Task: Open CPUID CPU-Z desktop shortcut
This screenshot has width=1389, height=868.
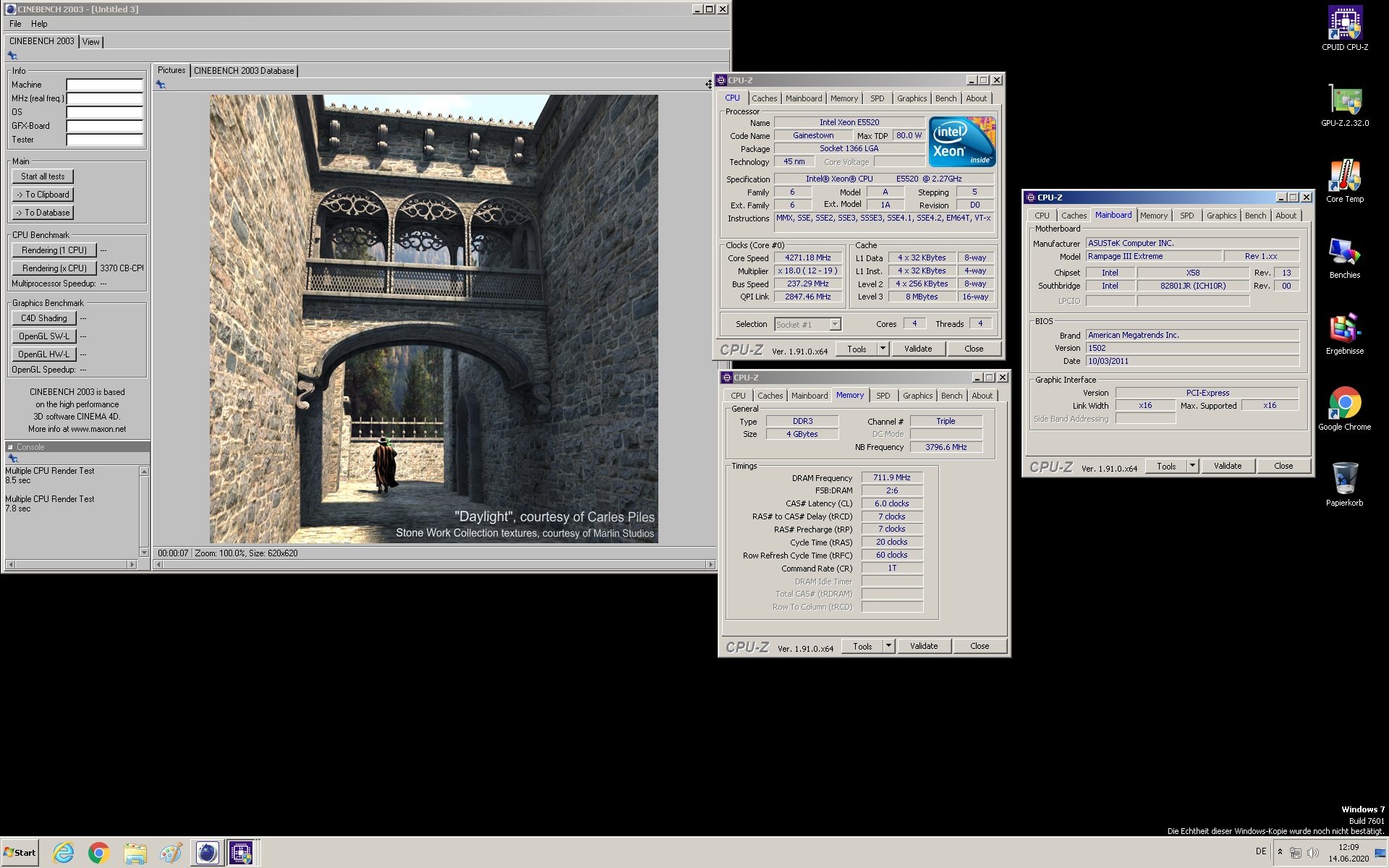Action: coord(1344,28)
